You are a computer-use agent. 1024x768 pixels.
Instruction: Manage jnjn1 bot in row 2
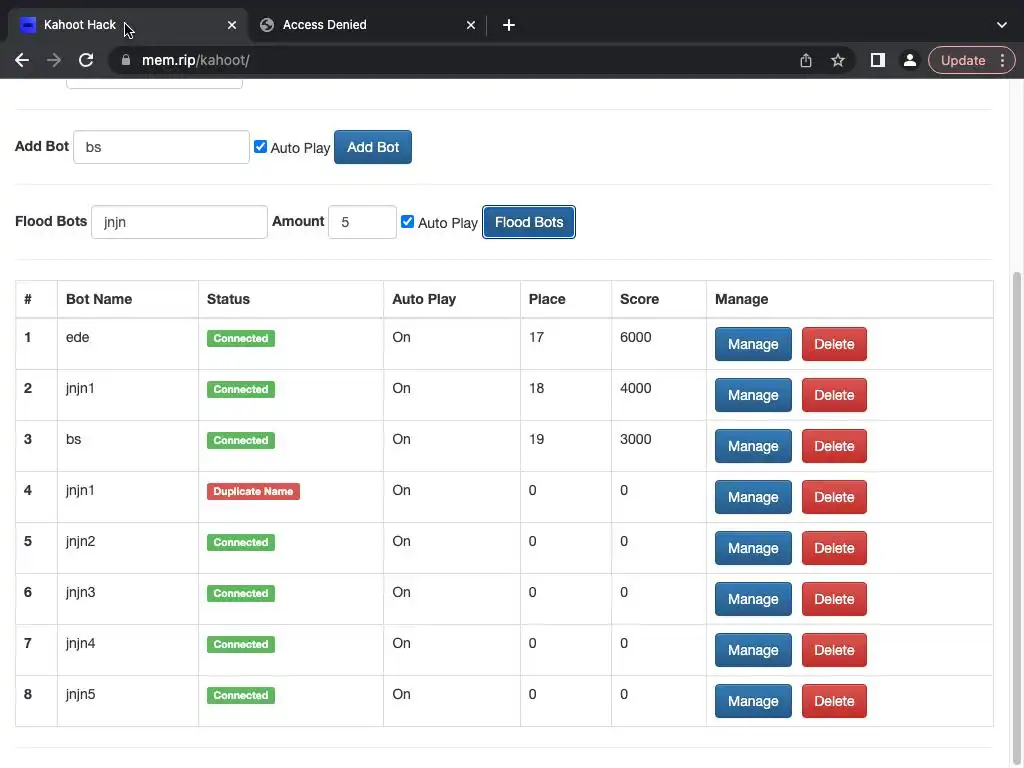pyautogui.click(x=753, y=395)
